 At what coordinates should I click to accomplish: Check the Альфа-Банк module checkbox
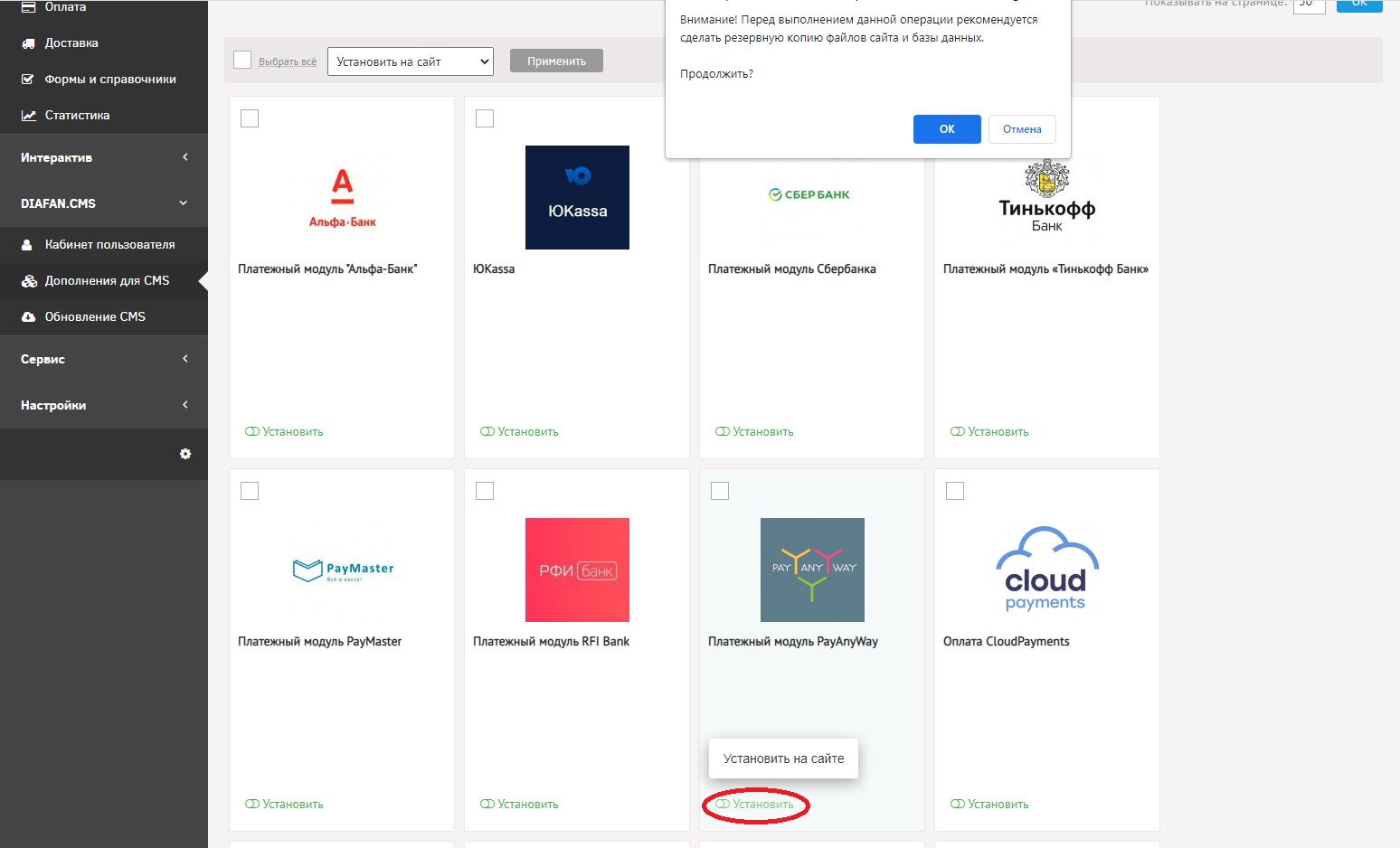[x=250, y=118]
